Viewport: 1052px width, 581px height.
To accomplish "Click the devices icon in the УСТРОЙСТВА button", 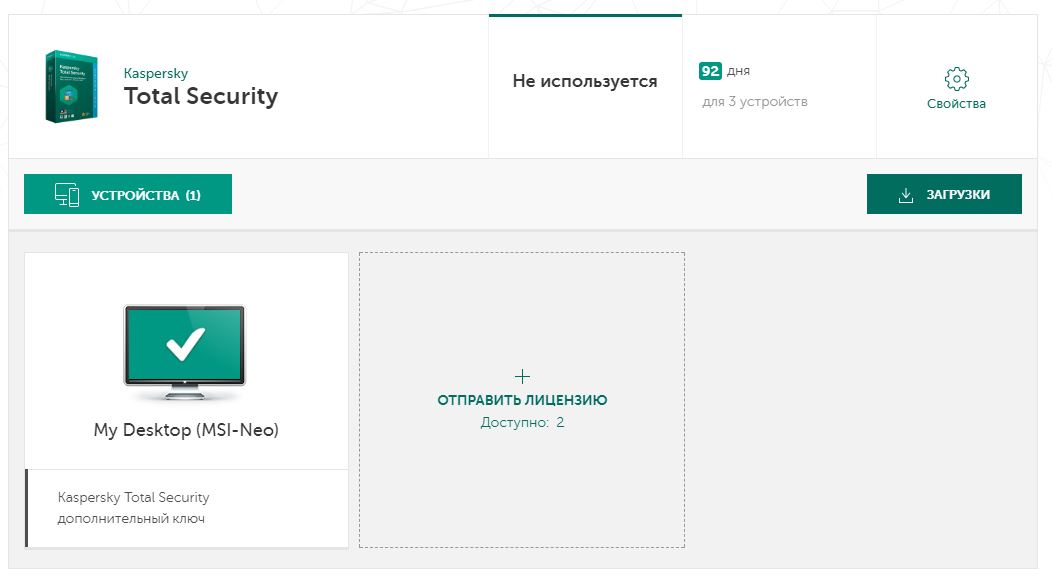I will 67,195.
